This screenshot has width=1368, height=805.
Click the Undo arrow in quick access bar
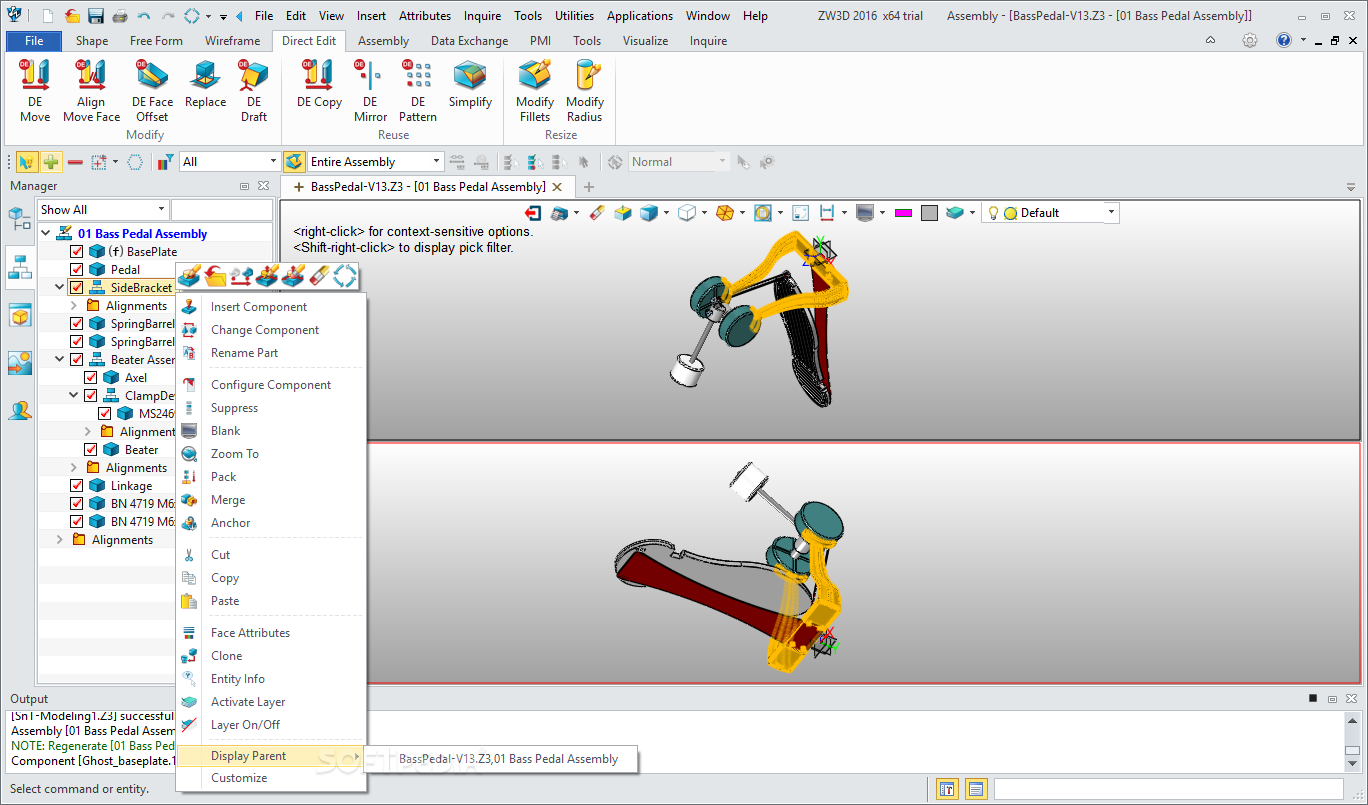coord(144,16)
